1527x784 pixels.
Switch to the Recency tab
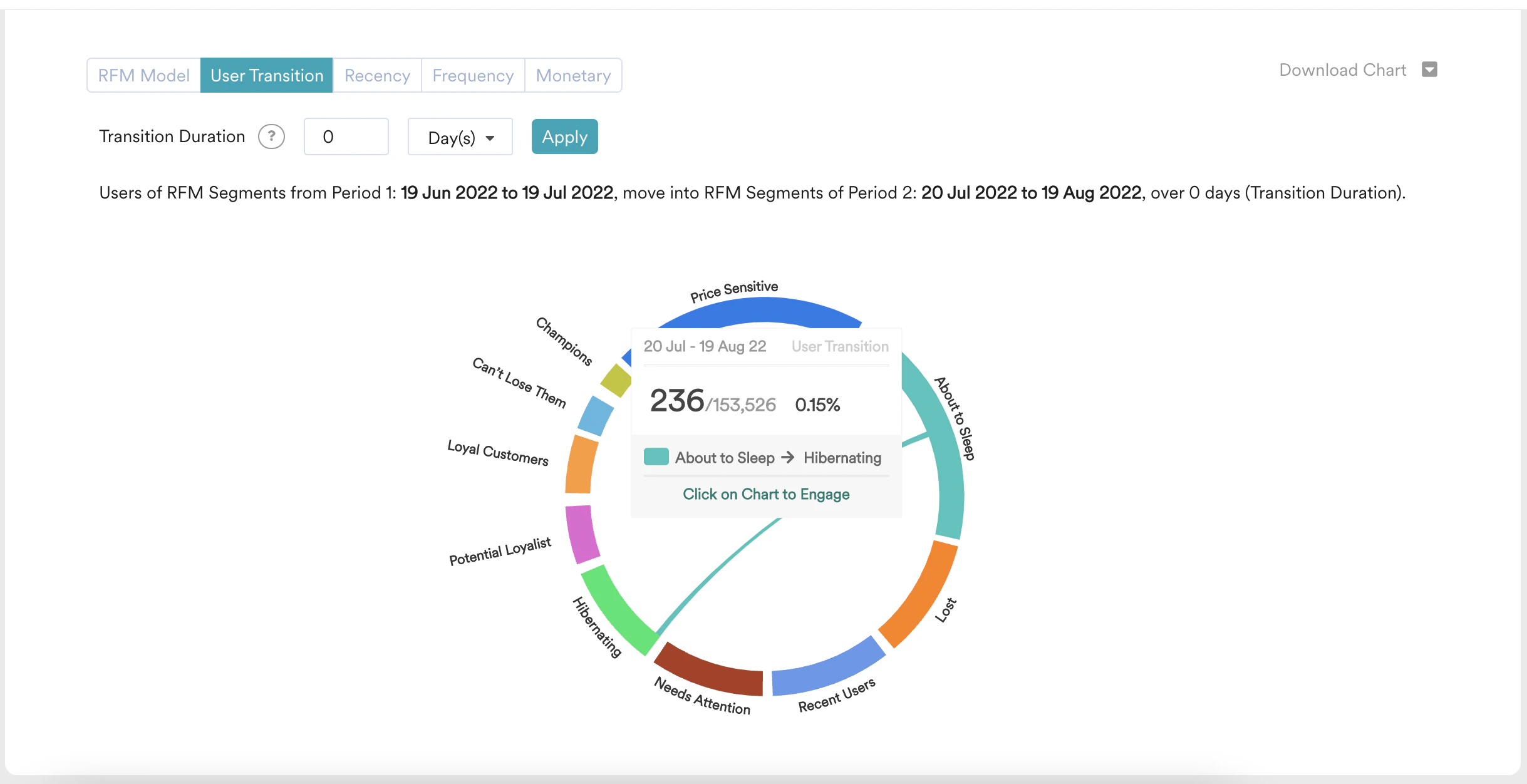pos(376,75)
